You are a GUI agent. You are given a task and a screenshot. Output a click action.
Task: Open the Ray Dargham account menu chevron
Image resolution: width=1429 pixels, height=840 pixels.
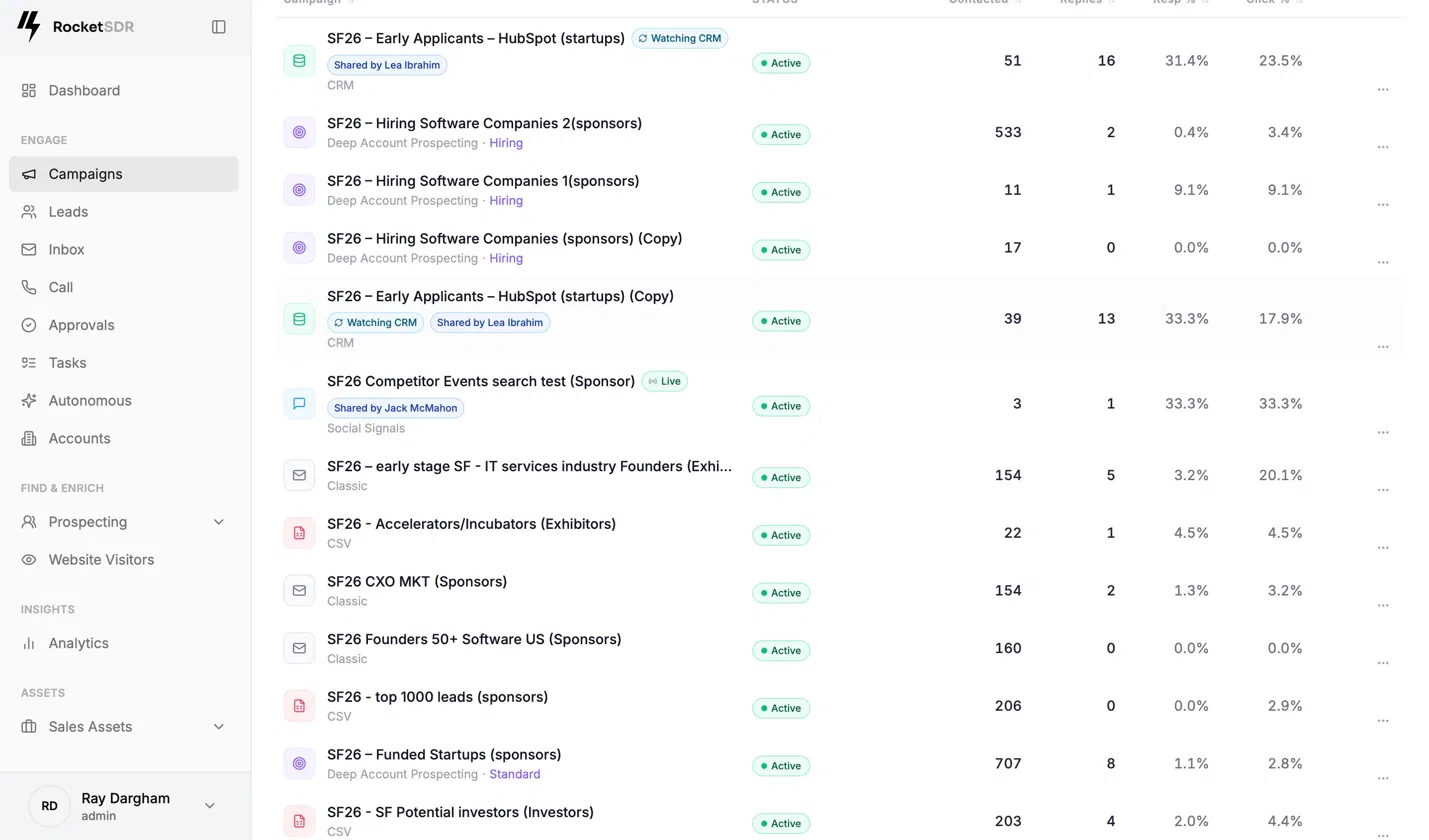(210, 806)
